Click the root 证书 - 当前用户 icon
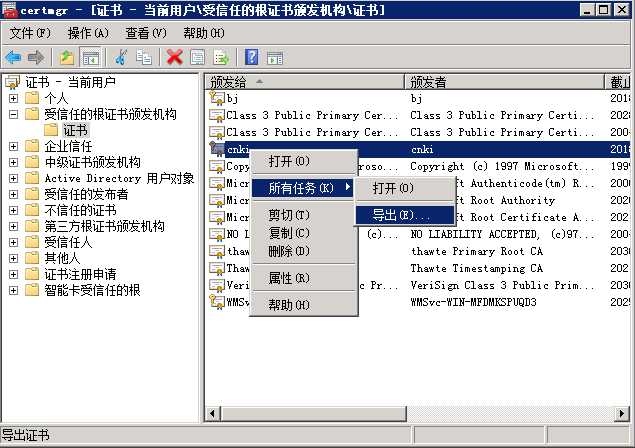 tap(13, 82)
